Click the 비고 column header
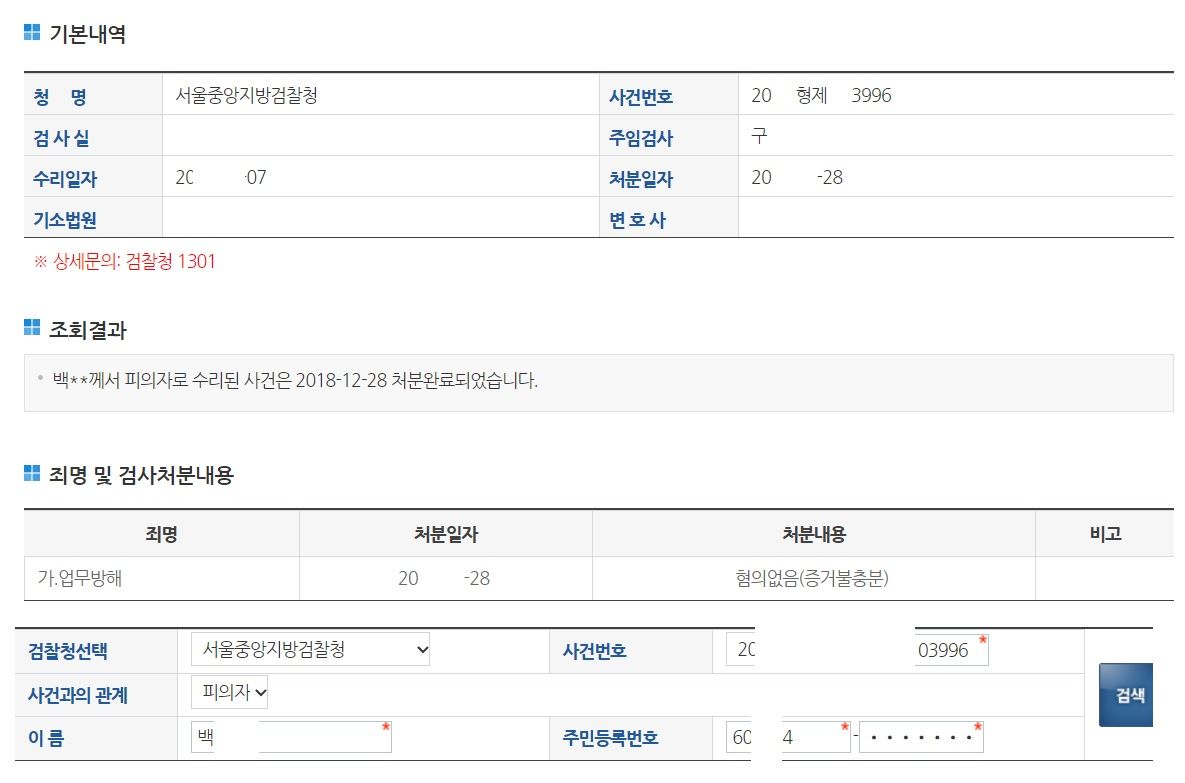 point(1104,534)
